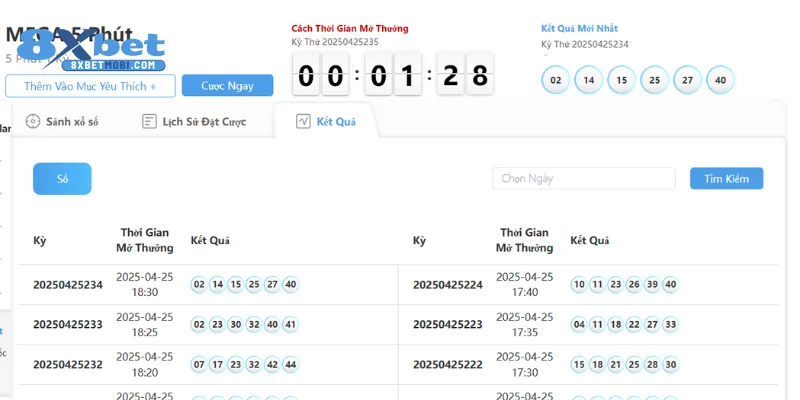Click ball 04 in row 20250425223
Image resolution: width=800 pixels, height=400 pixels.
point(579,324)
